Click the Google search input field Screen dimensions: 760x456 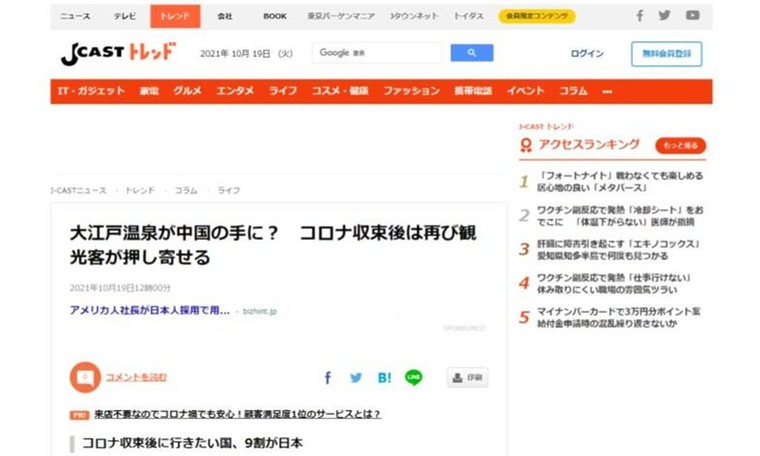coord(377,54)
